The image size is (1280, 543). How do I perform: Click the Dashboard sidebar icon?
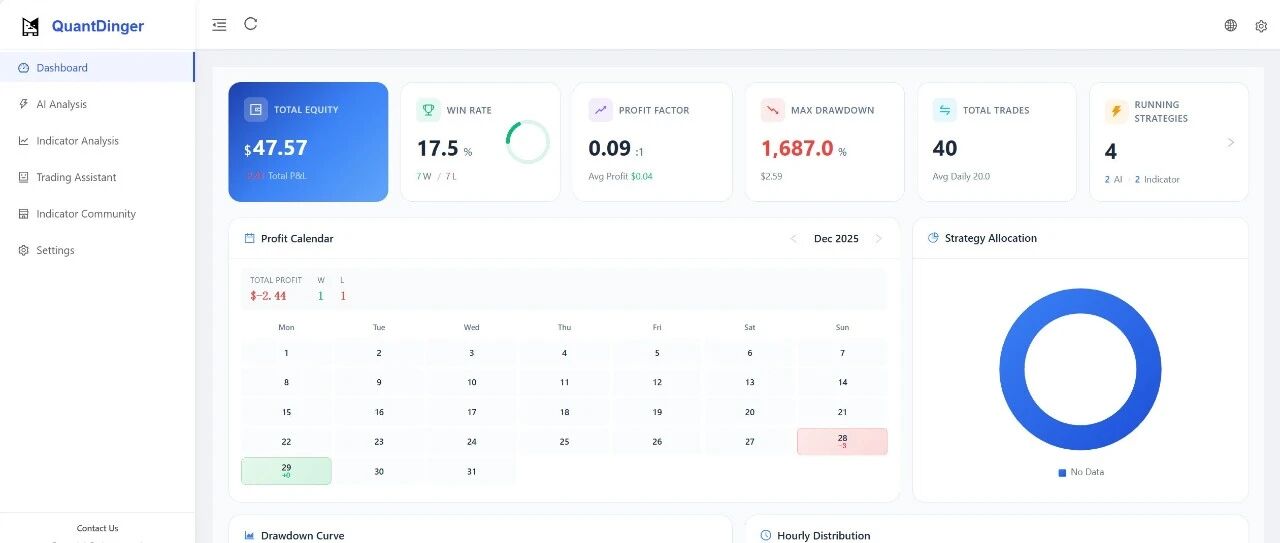[x=24, y=68]
